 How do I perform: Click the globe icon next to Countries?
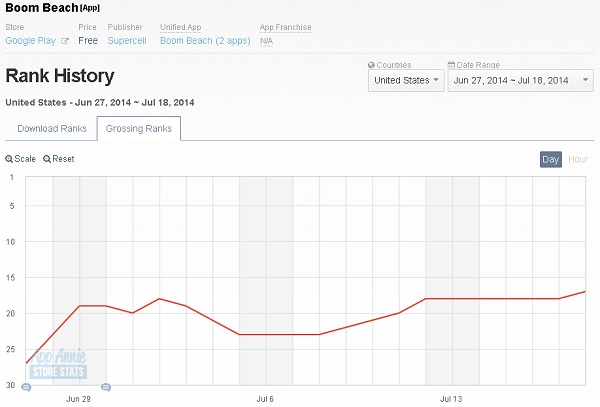[371, 65]
